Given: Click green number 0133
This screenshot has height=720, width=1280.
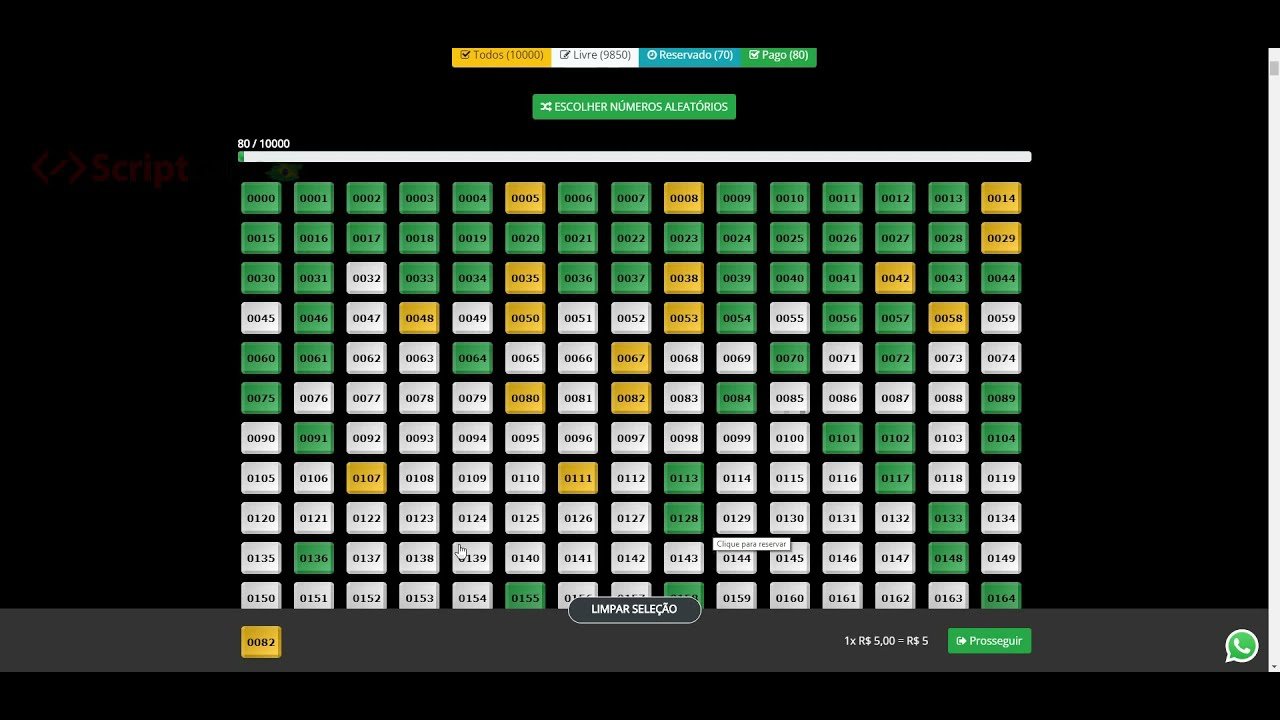Looking at the screenshot, I should pyautogui.click(x=948, y=518).
